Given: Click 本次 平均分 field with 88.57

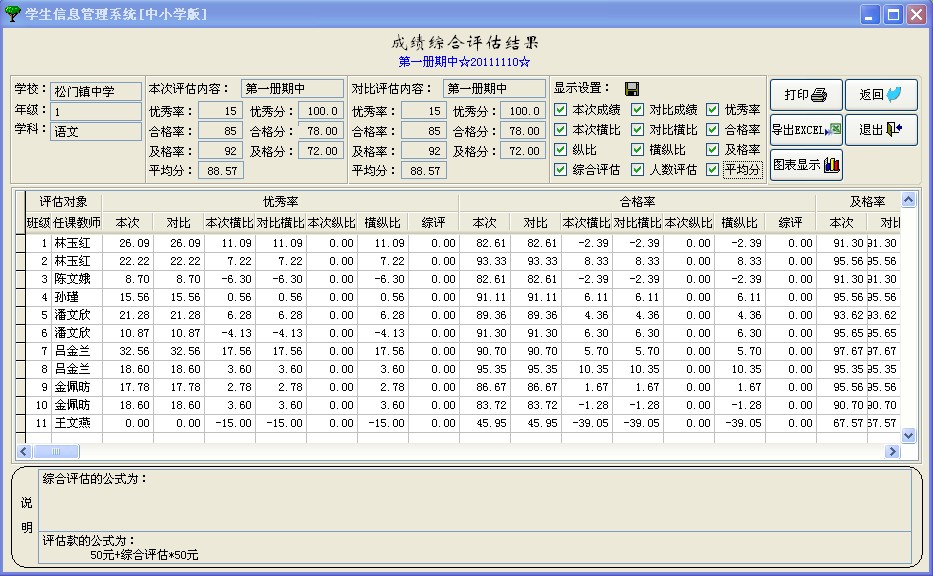Looking at the screenshot, I should [x=221, y=171].
